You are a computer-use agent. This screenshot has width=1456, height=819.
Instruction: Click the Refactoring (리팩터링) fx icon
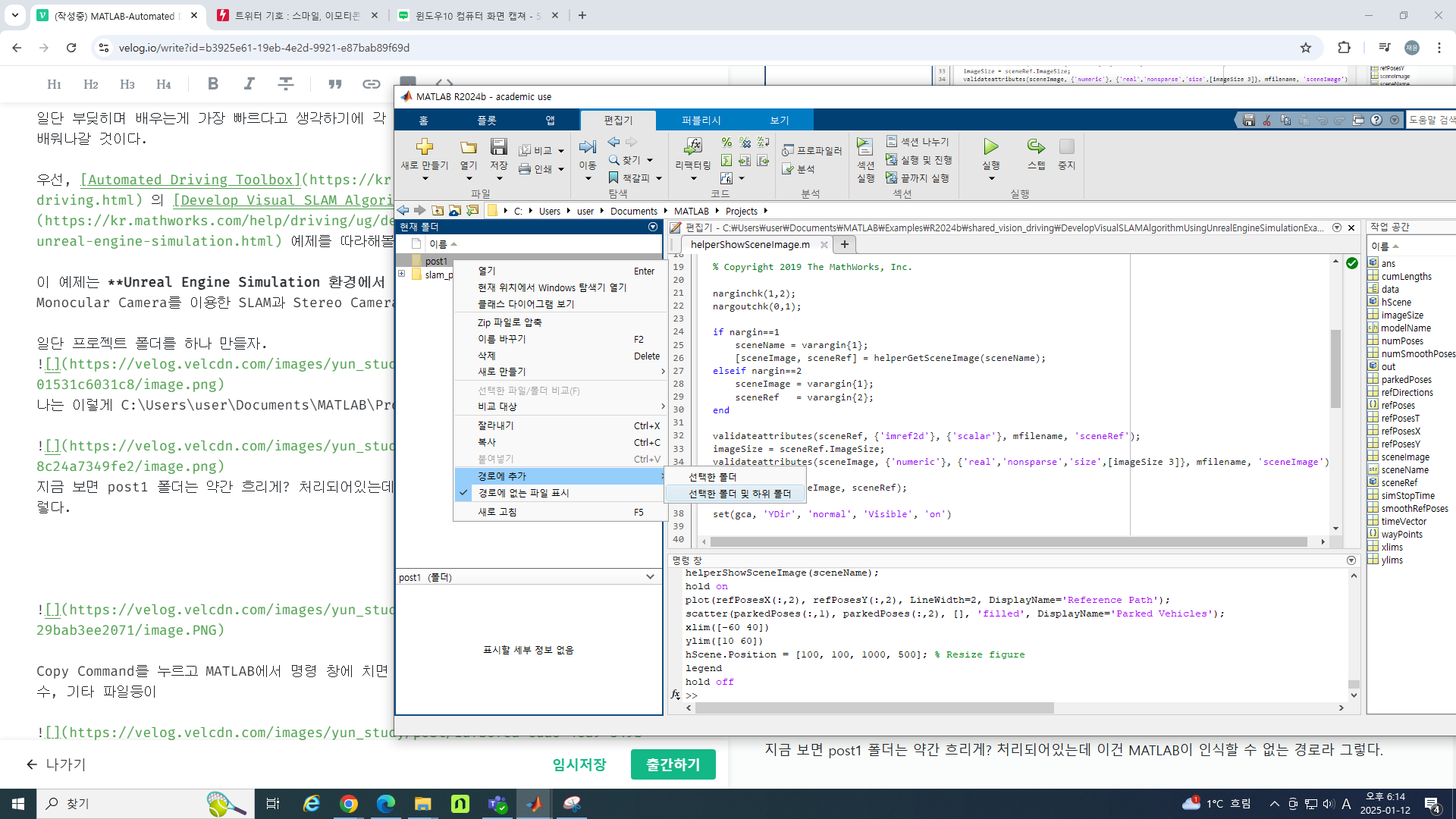pos(692,147)
